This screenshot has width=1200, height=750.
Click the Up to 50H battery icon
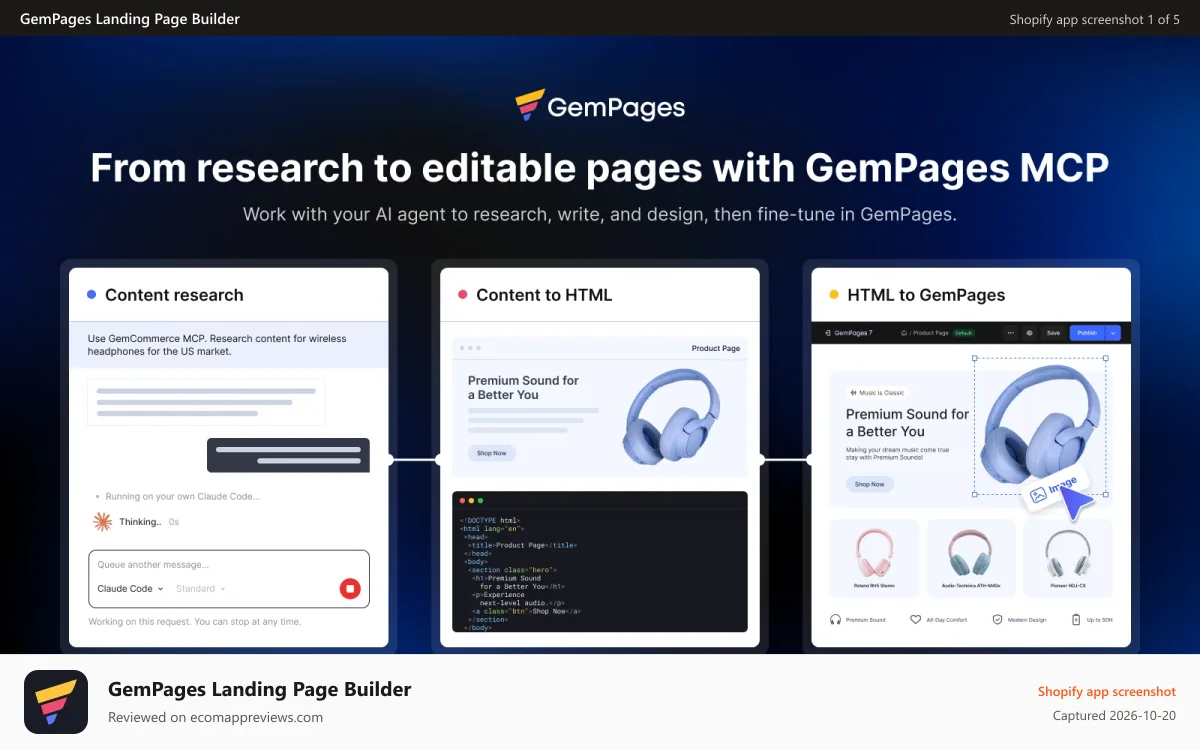pos(1076,620)
